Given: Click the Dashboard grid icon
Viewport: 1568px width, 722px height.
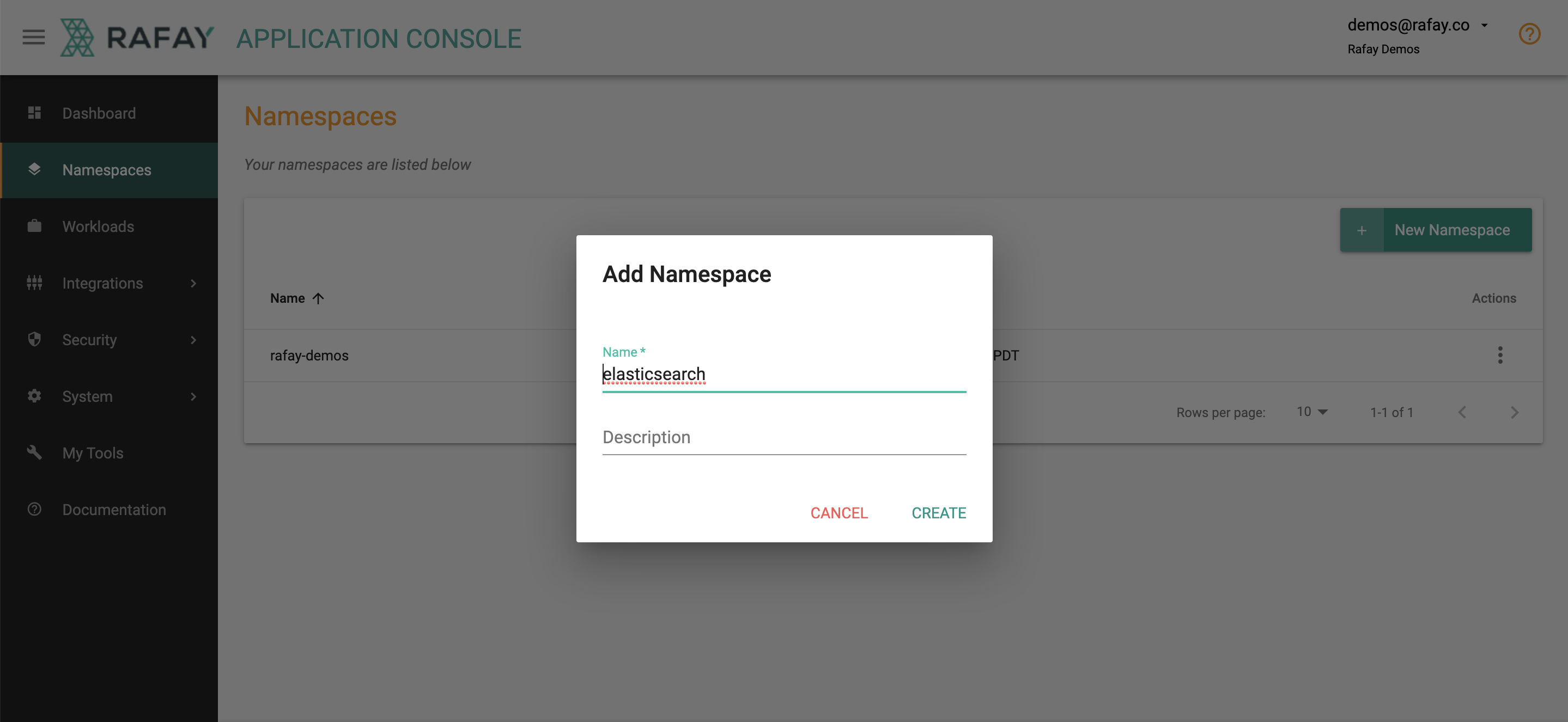Looking at the screenshot, I should pyautogui.click(x=34, y=113).
